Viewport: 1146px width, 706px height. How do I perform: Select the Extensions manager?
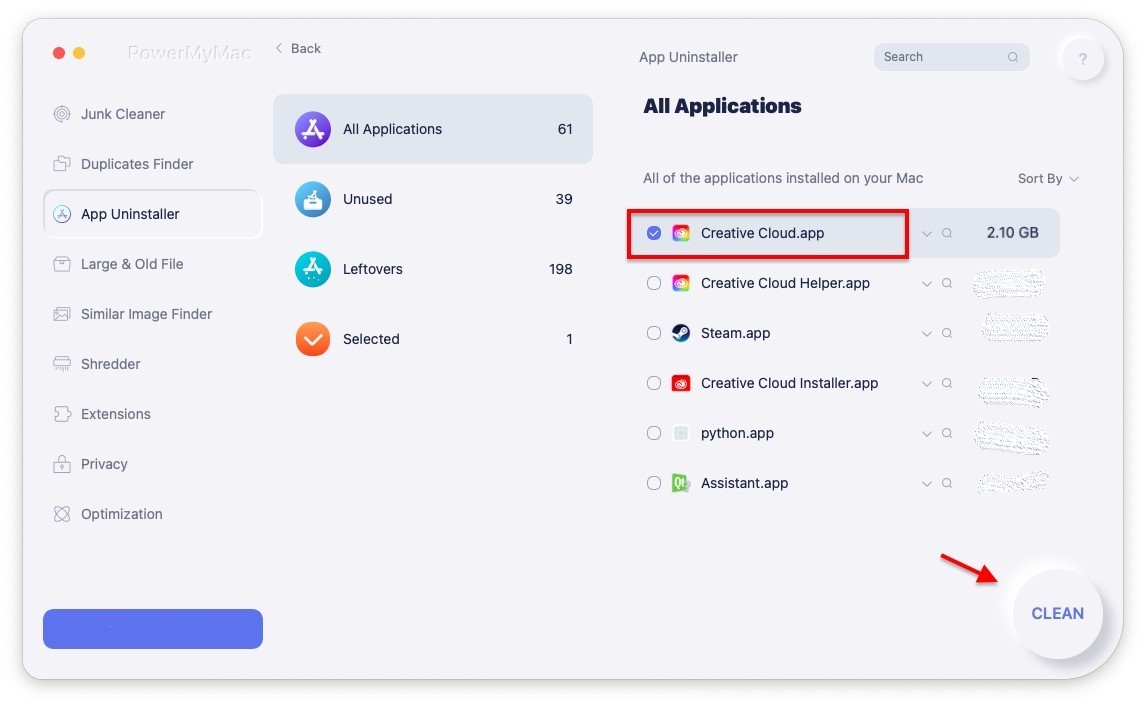click(x=115, y=413)
